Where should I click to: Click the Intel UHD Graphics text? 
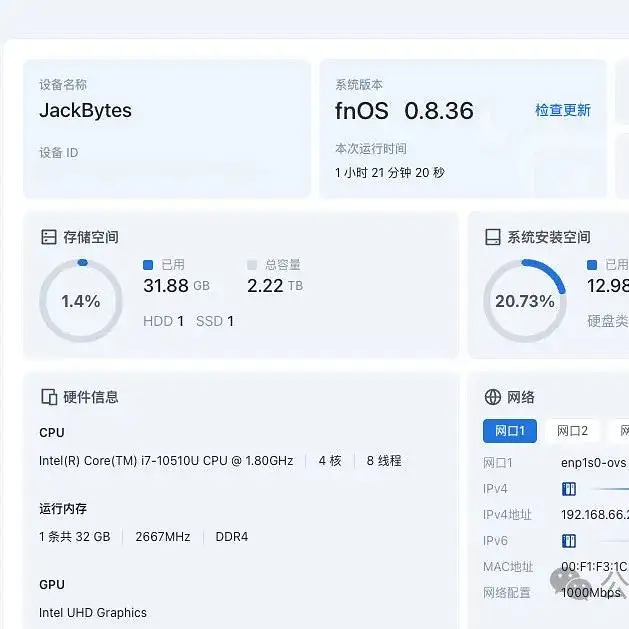93,613
